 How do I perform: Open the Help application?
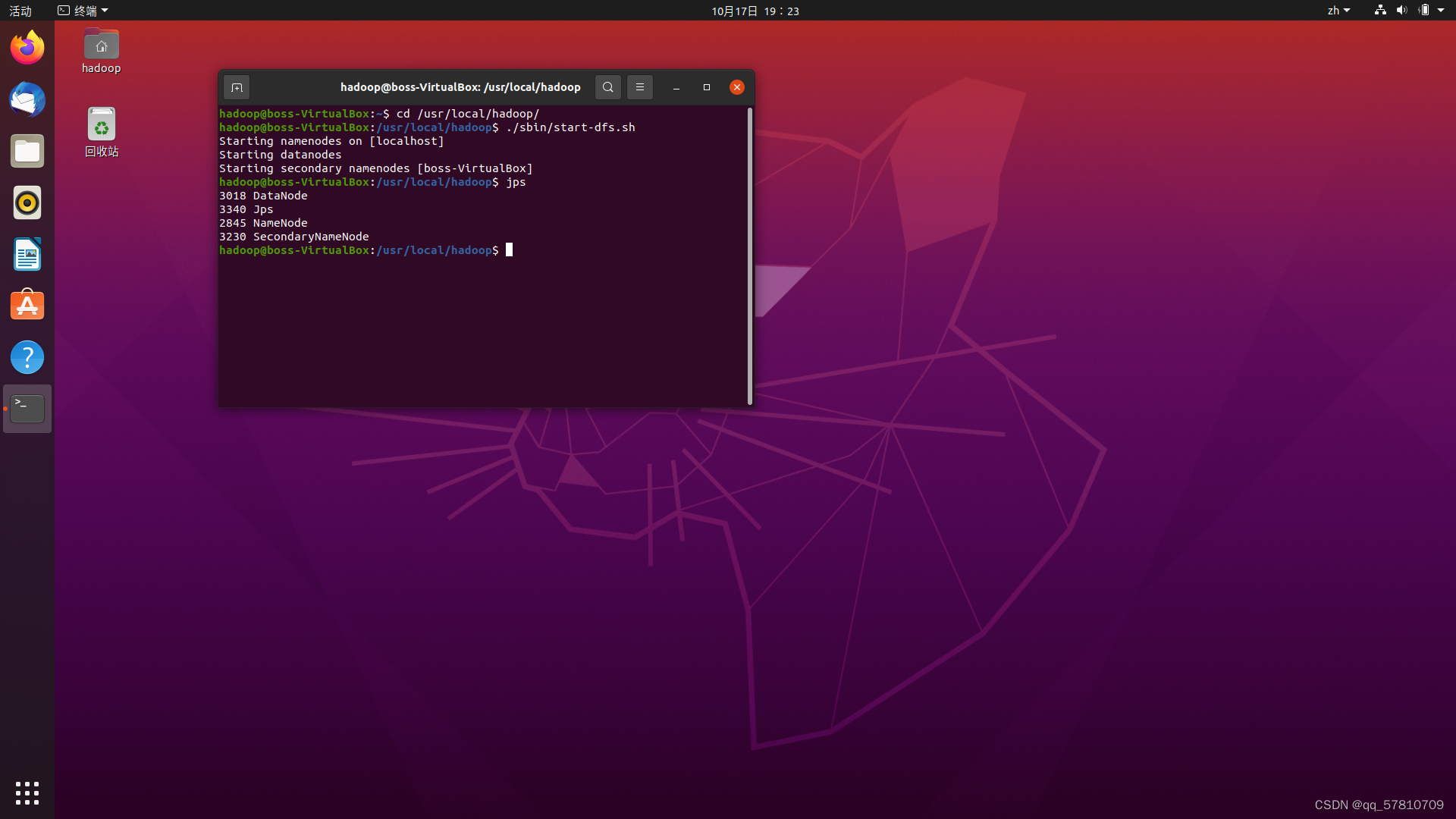point(27,357)
